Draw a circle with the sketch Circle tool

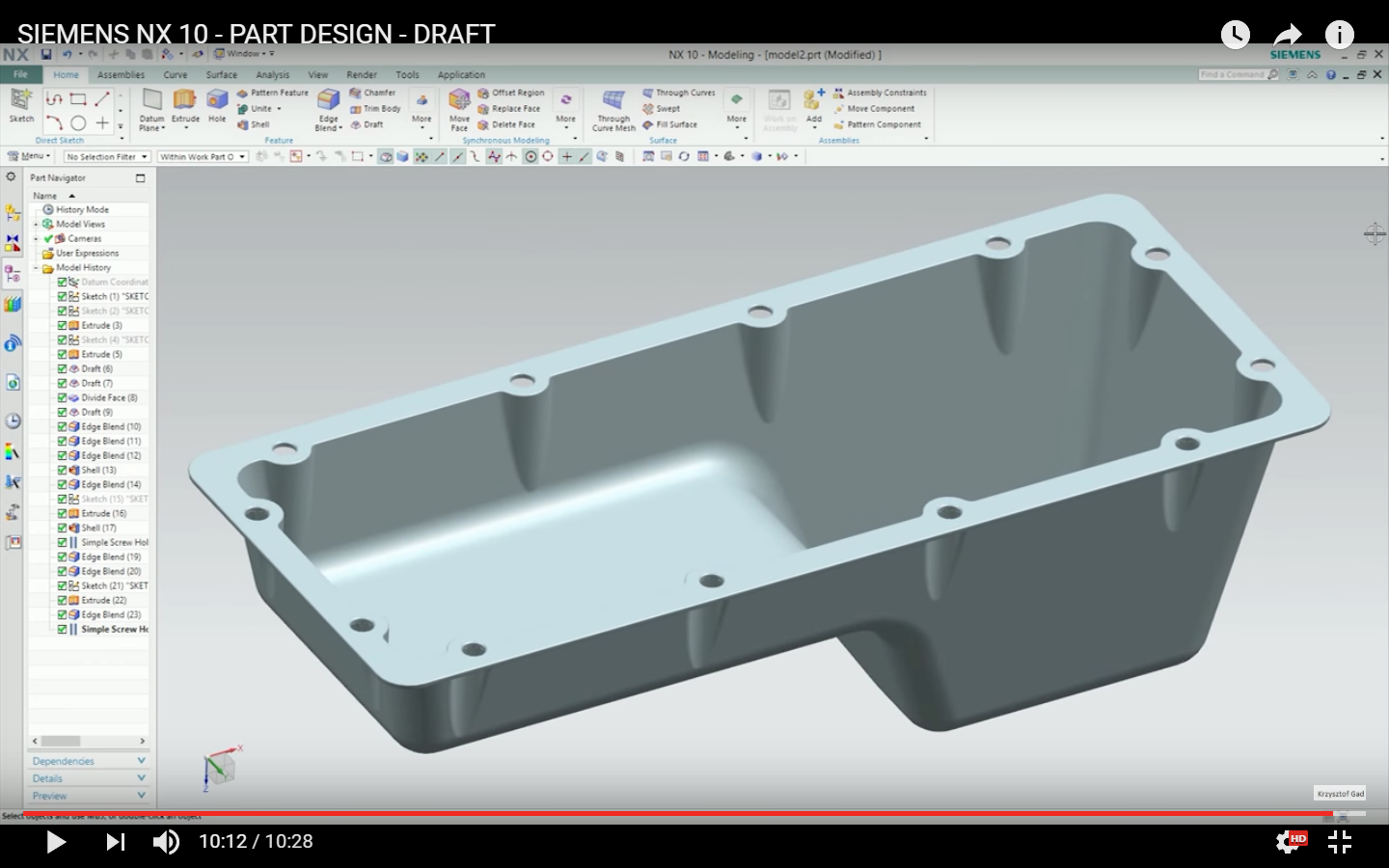[x=78, y=122]
